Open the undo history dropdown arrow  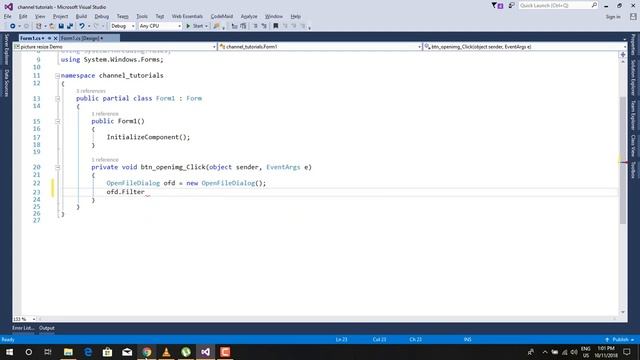(x=89, y=26)
